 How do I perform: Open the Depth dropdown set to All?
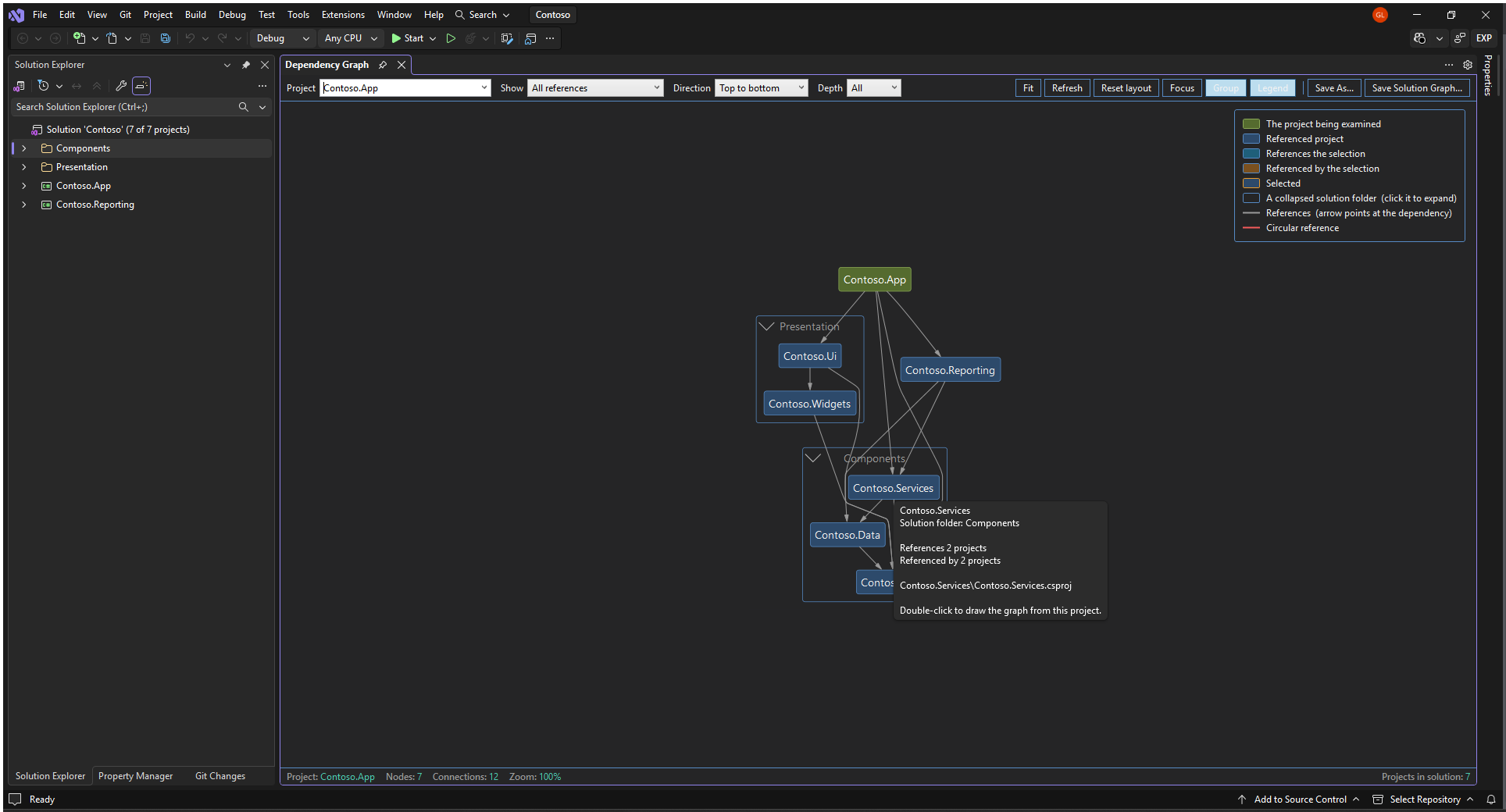tap(873, 88)
